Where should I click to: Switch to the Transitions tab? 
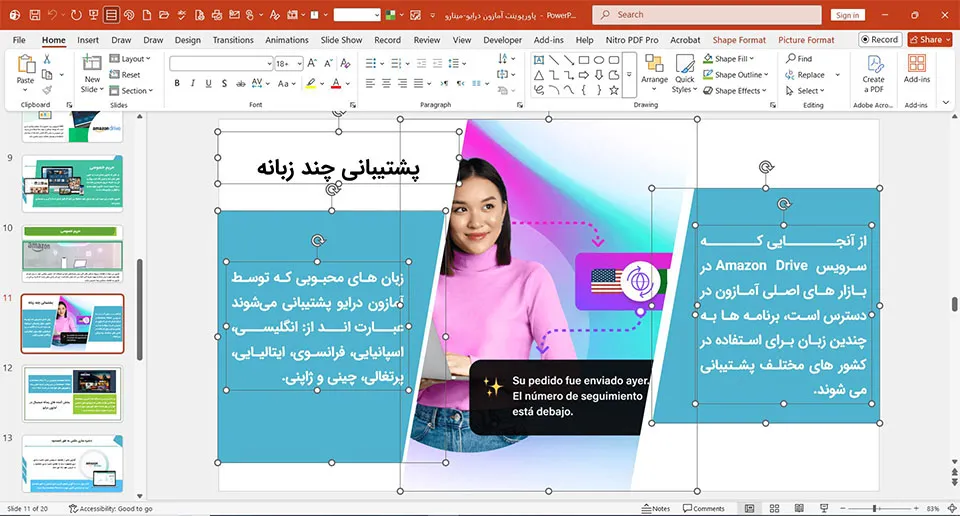[x=233, y=40]
